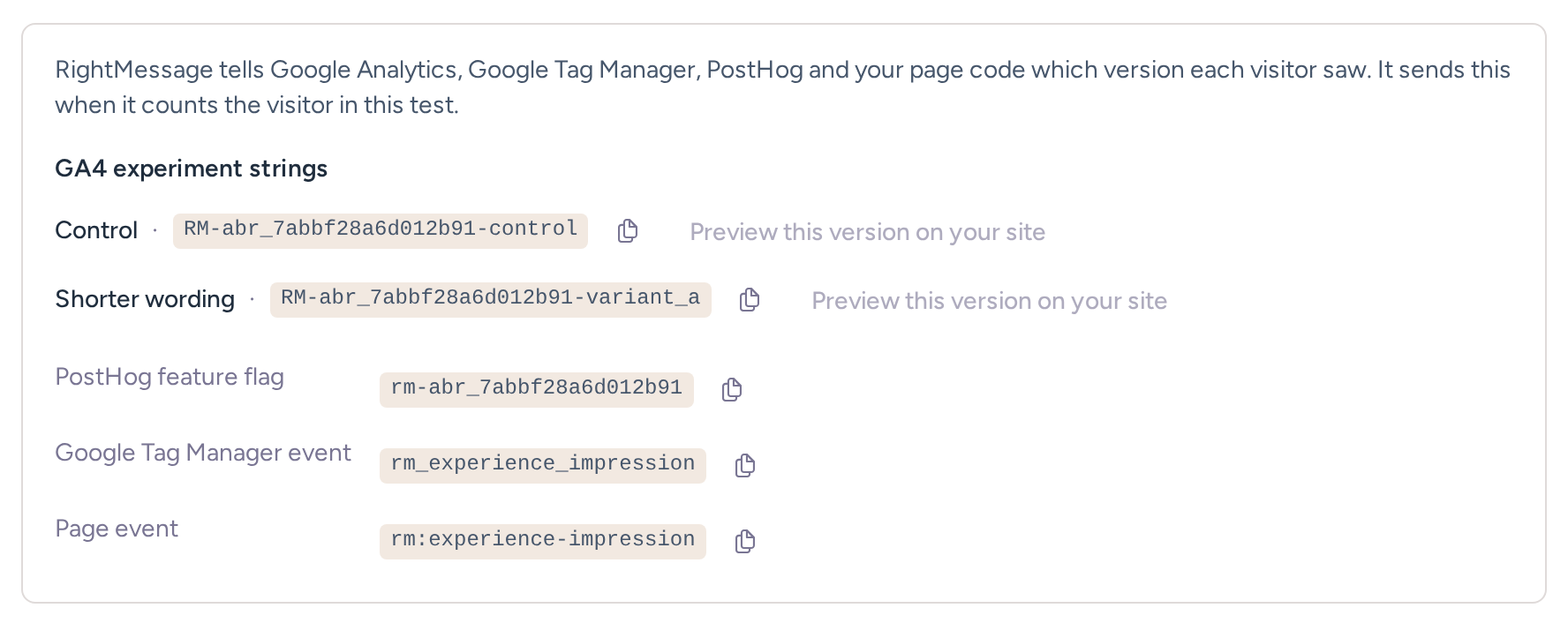Copy the Control experiment string
This screenshot has height=623, width=1568.
point(628,231)
